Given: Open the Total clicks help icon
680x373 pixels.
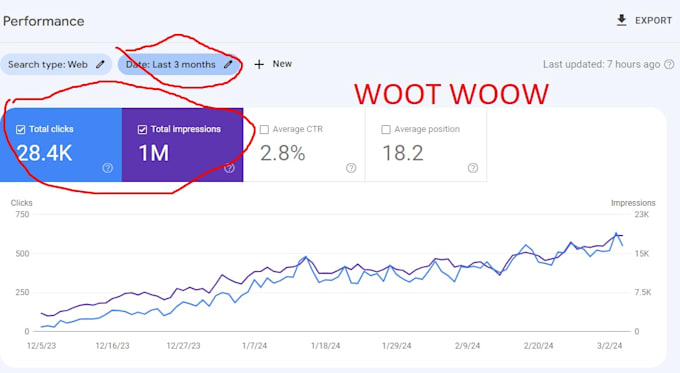Looking at the screenshot, I should [x=108, y=168].
